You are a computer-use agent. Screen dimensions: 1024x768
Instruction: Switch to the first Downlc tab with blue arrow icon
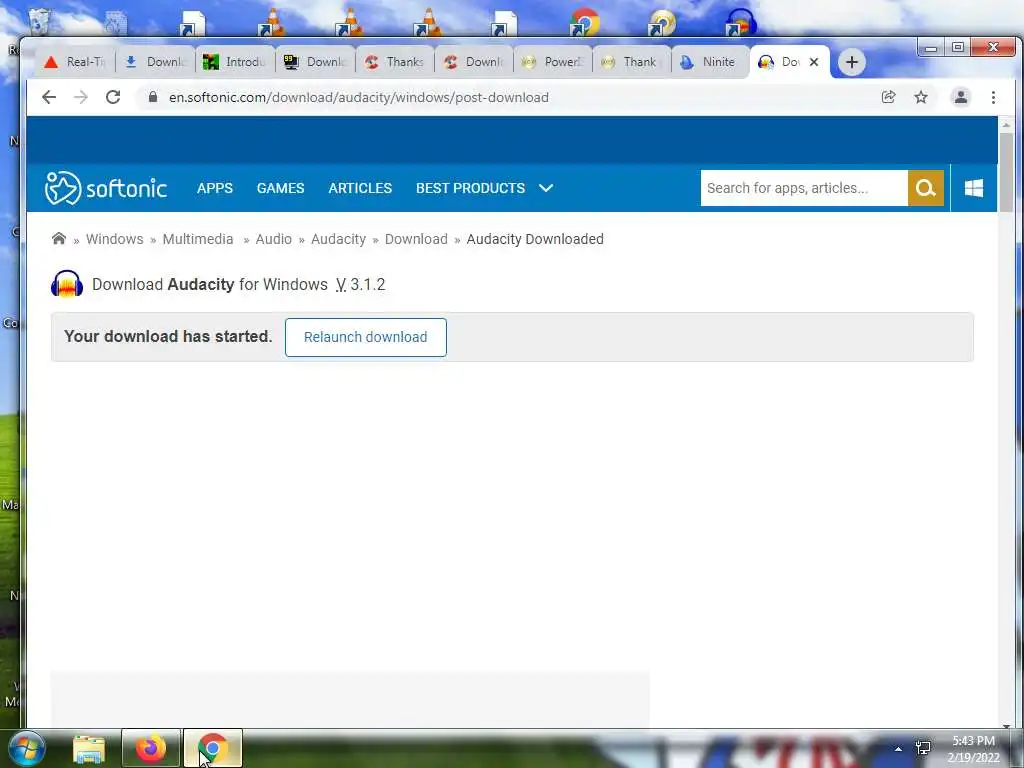click(155, 62)
